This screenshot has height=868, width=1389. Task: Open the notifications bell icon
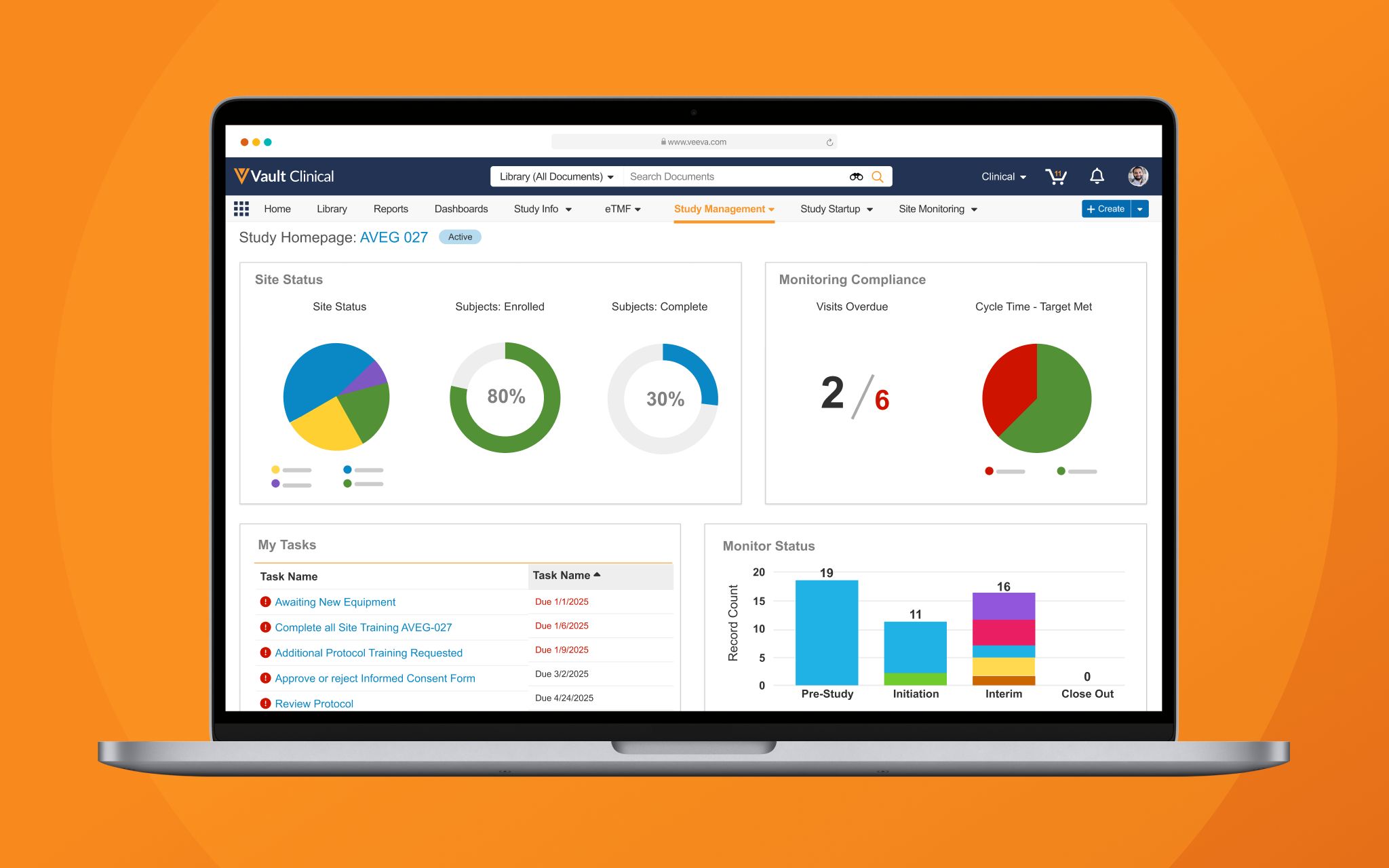[x=1096, y=177]
